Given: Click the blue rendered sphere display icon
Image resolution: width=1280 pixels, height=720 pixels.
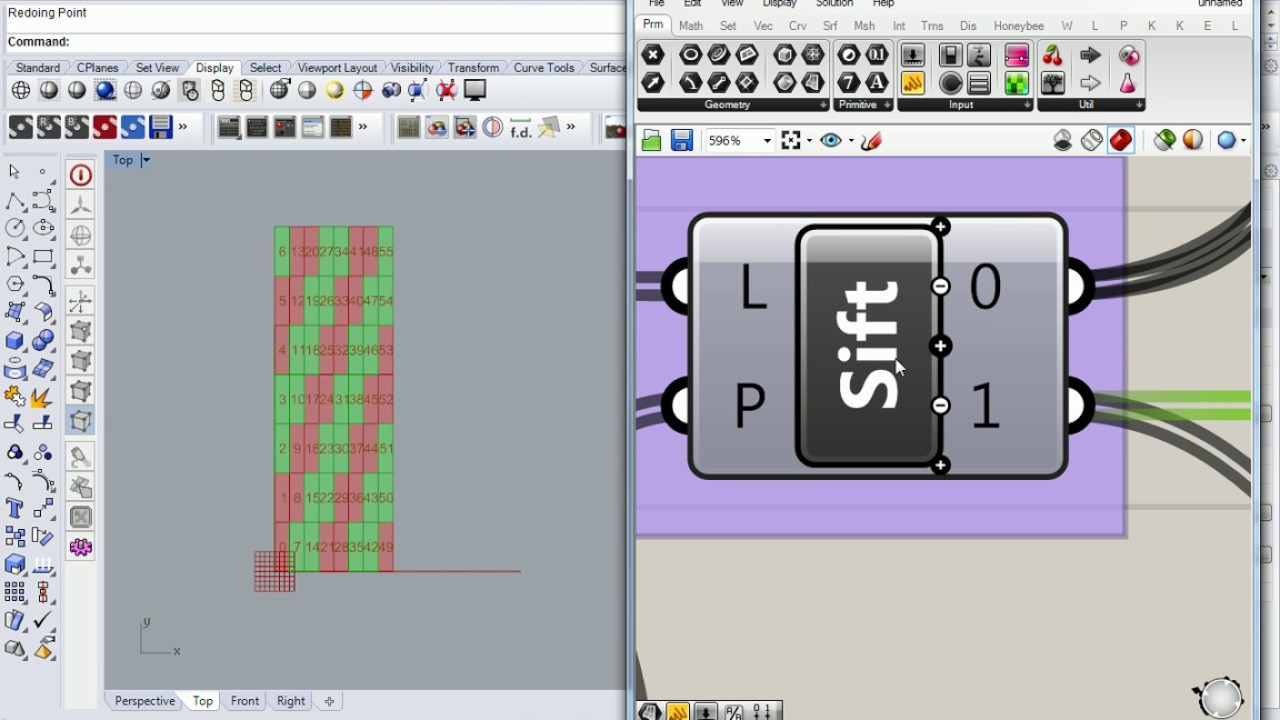Looking at the screenshot, I should (x=105, y=91).
